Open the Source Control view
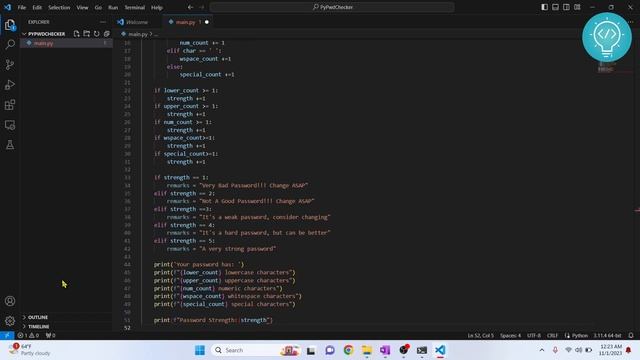This screenshot has height=360, width=640. [x=10, y=64]
